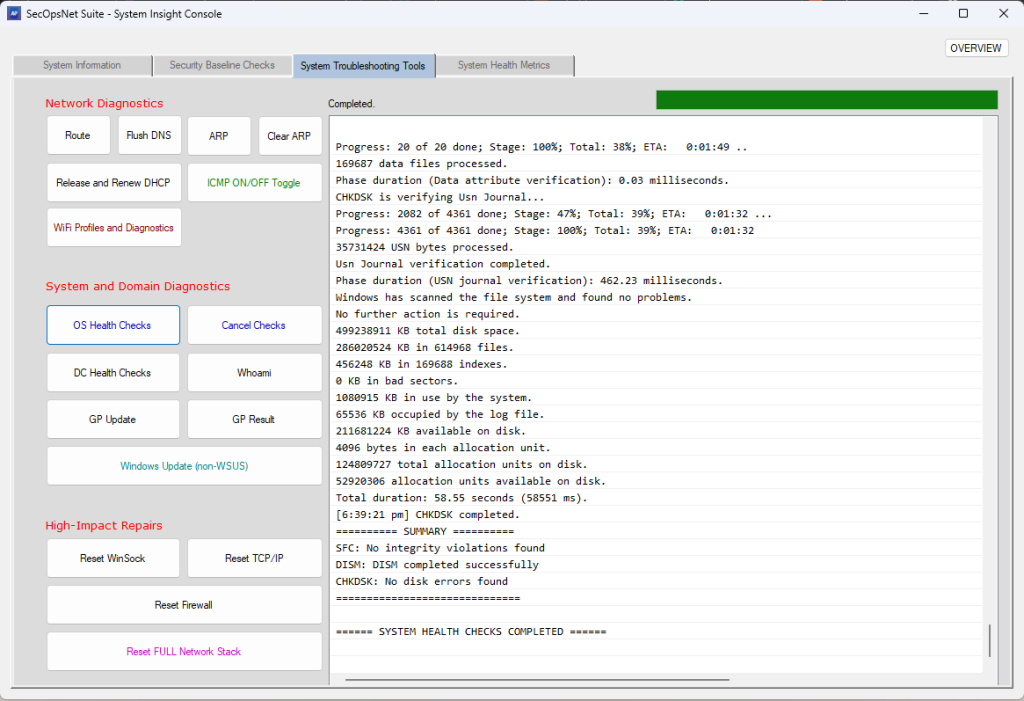Open WiFi Profiles and Diagnostics
This screenshot has height=701, width=1024.
point(114,228)
